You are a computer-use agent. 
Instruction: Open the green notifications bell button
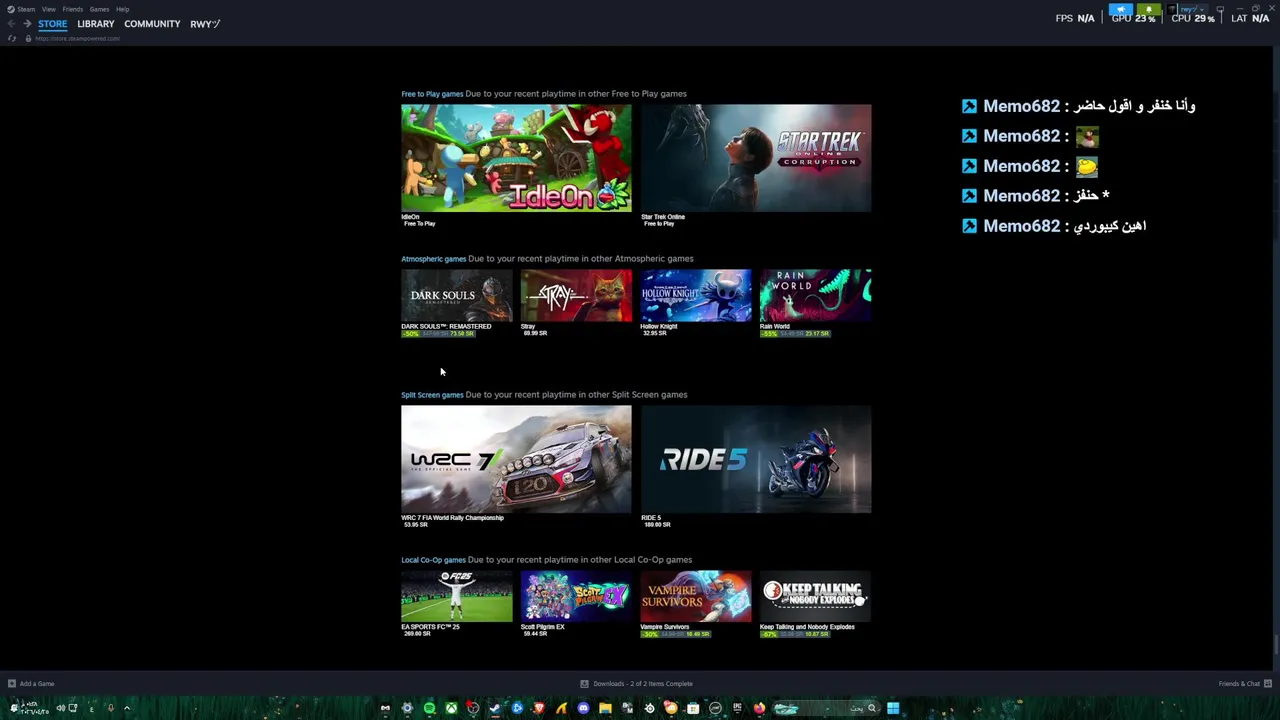[1149, 9]
